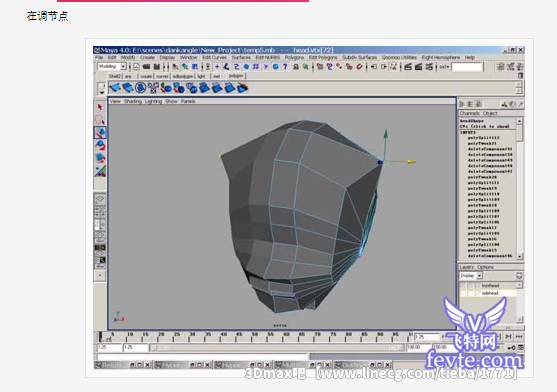Choose the Move tool in toolbox
557x392 pixels.
click(100, 132)
